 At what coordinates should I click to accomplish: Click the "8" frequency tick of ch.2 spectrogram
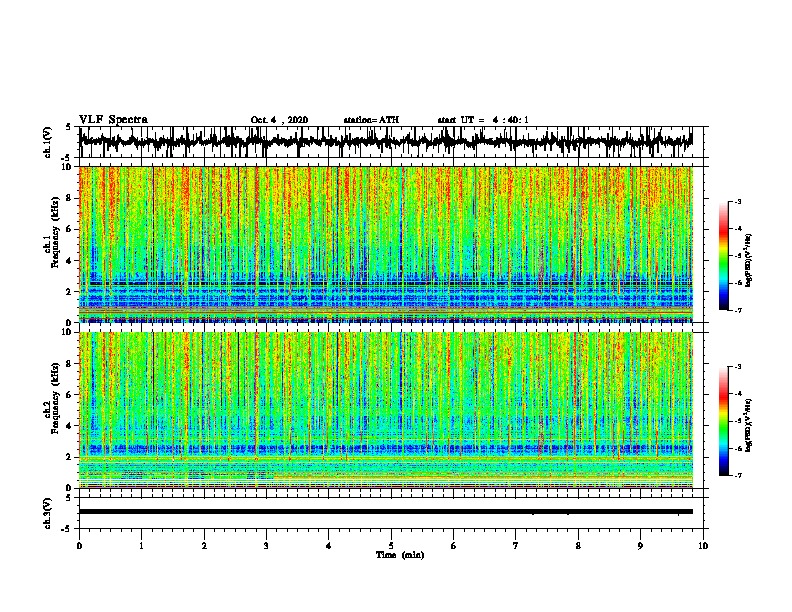(x=70, y=363)
